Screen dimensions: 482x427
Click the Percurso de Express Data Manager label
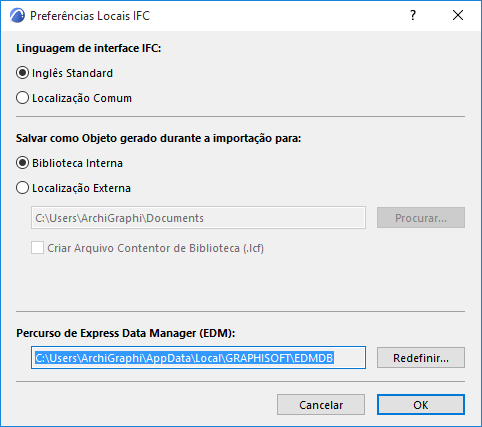click(126, 333)
